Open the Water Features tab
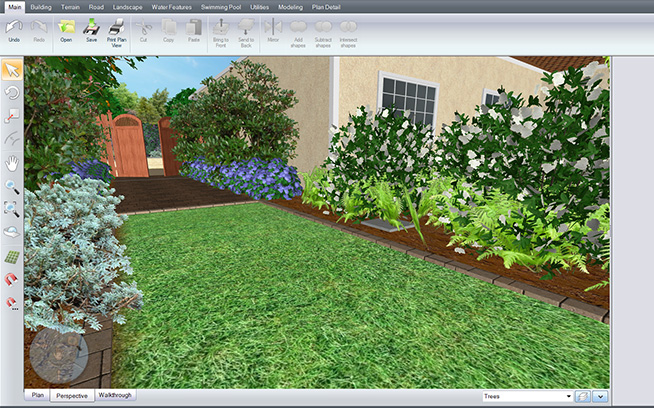Screen dimensions: 654x408 [x=171, y=7]
